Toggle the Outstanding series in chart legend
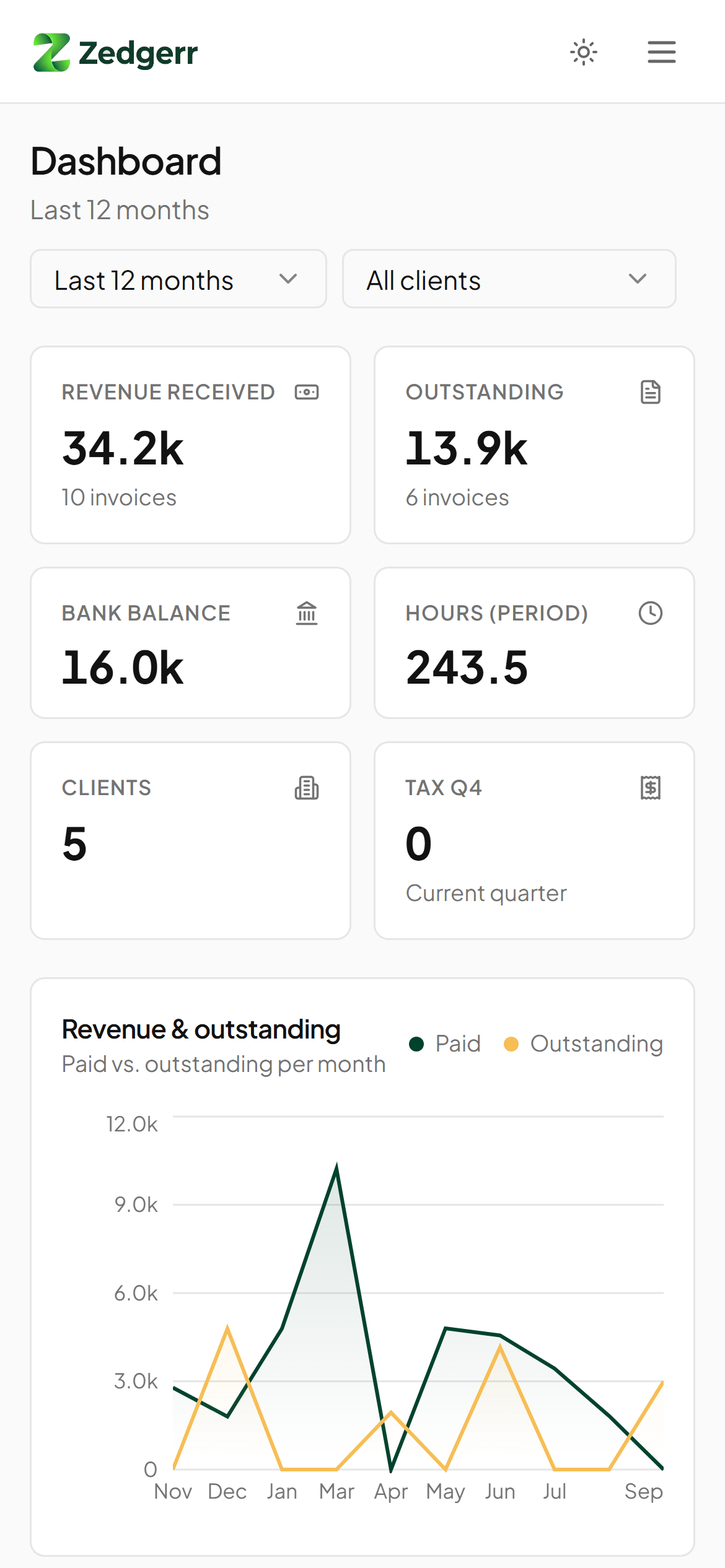This screenshot has width=725, height=1568. [x=583, y=1044]
